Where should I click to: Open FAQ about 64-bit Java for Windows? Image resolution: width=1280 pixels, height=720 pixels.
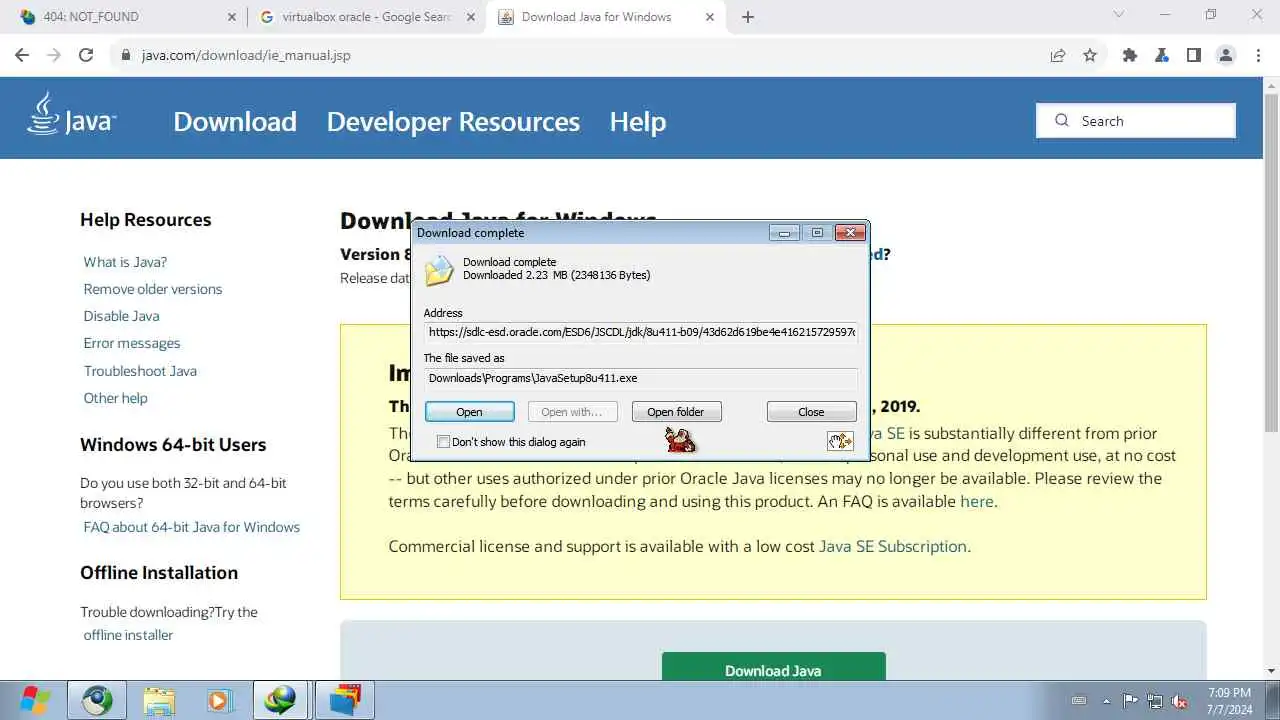pyautogui.click(x=192, y=527)
